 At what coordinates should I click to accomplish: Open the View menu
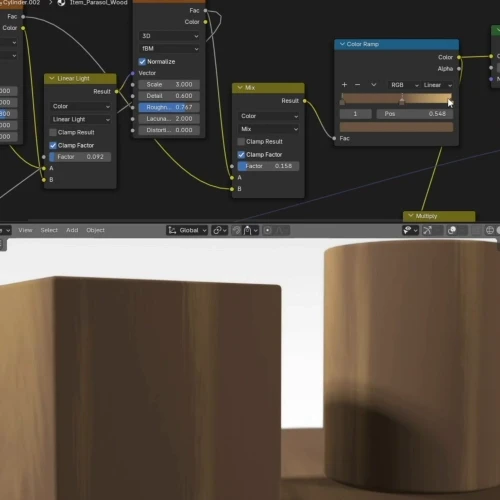(25, 230)
